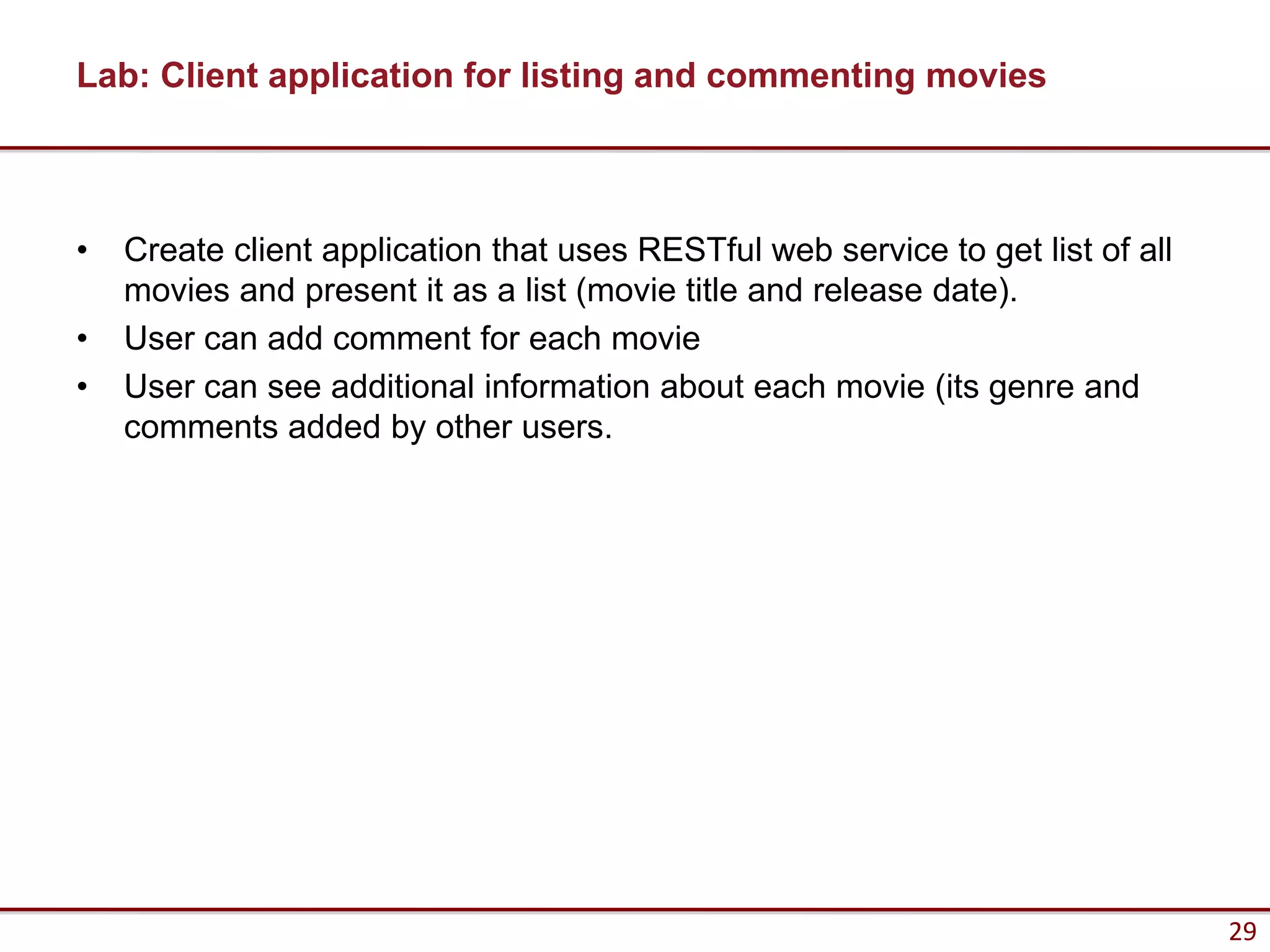
Task: Click 'get list of all' in first bullet
Action: coord(1083,250)
